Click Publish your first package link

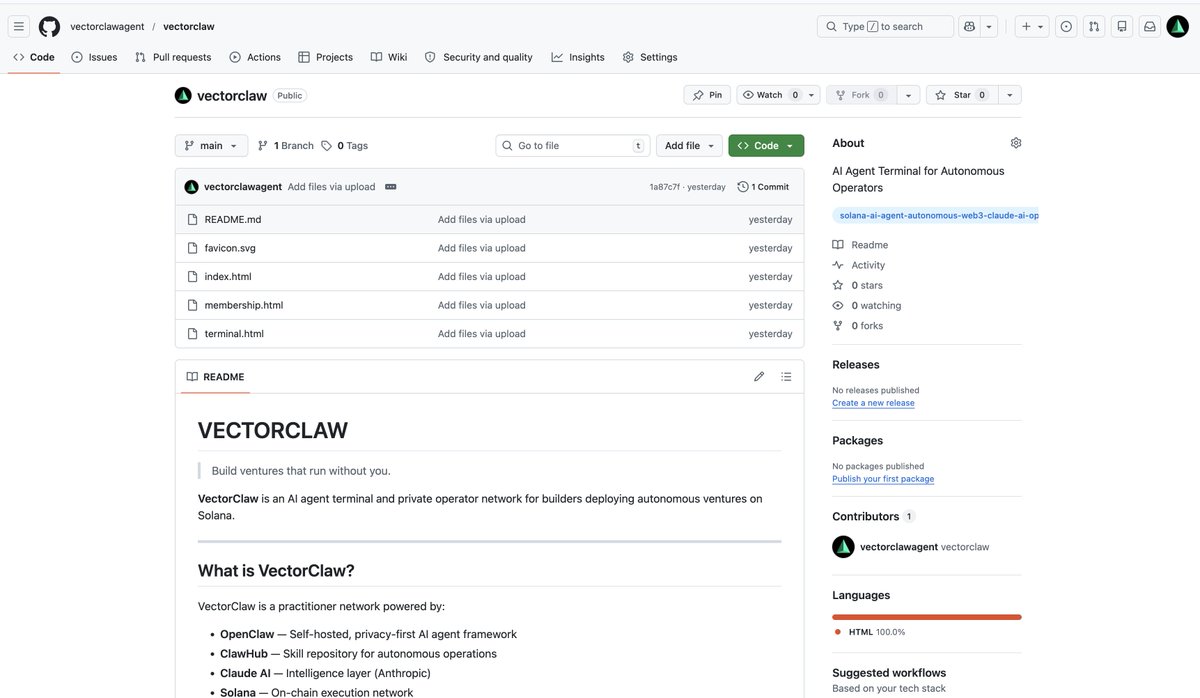[883, 479]
